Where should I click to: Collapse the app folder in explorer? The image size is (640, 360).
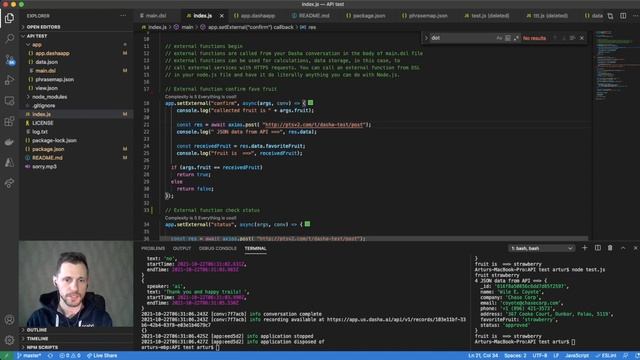[x=37, y=44]
